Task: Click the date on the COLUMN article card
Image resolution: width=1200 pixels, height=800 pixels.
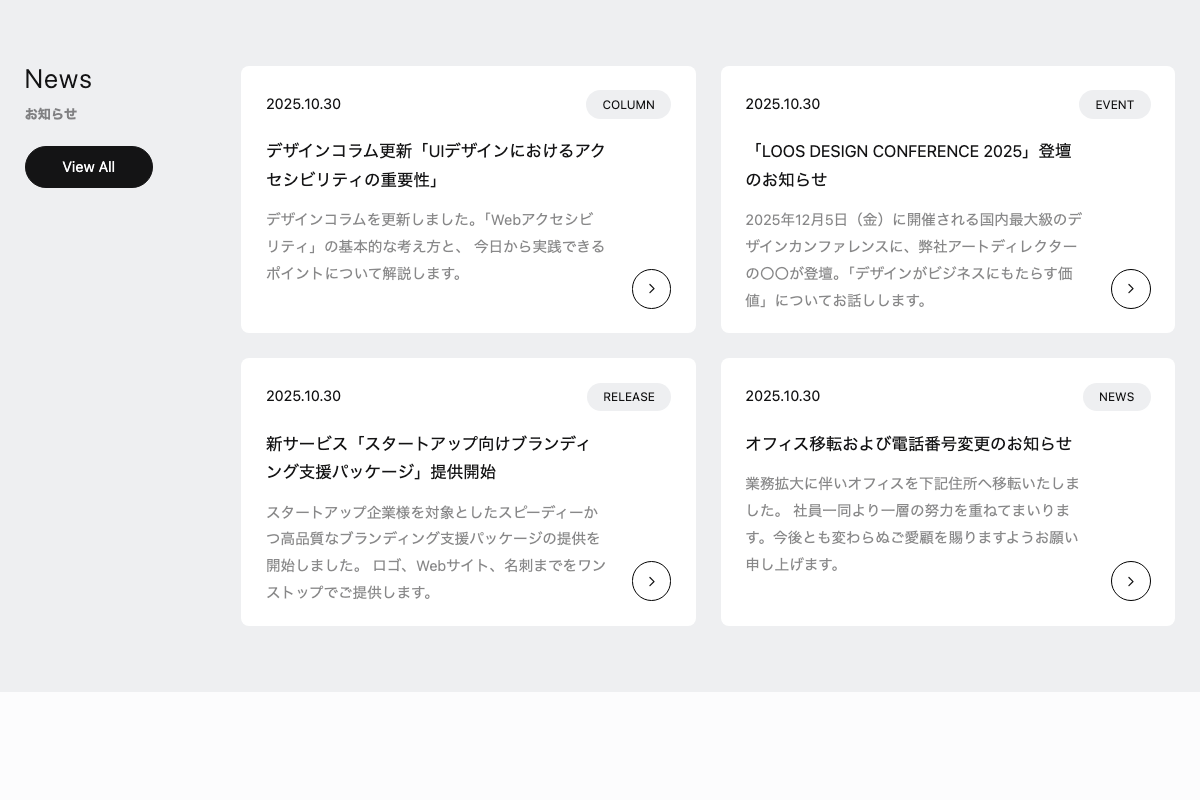Action: [304, 104]
